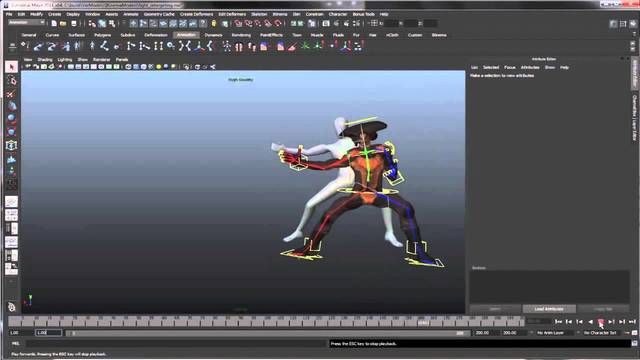The image size is (640, 360).
Task: Click the selection lock icon
Action: 213,24
